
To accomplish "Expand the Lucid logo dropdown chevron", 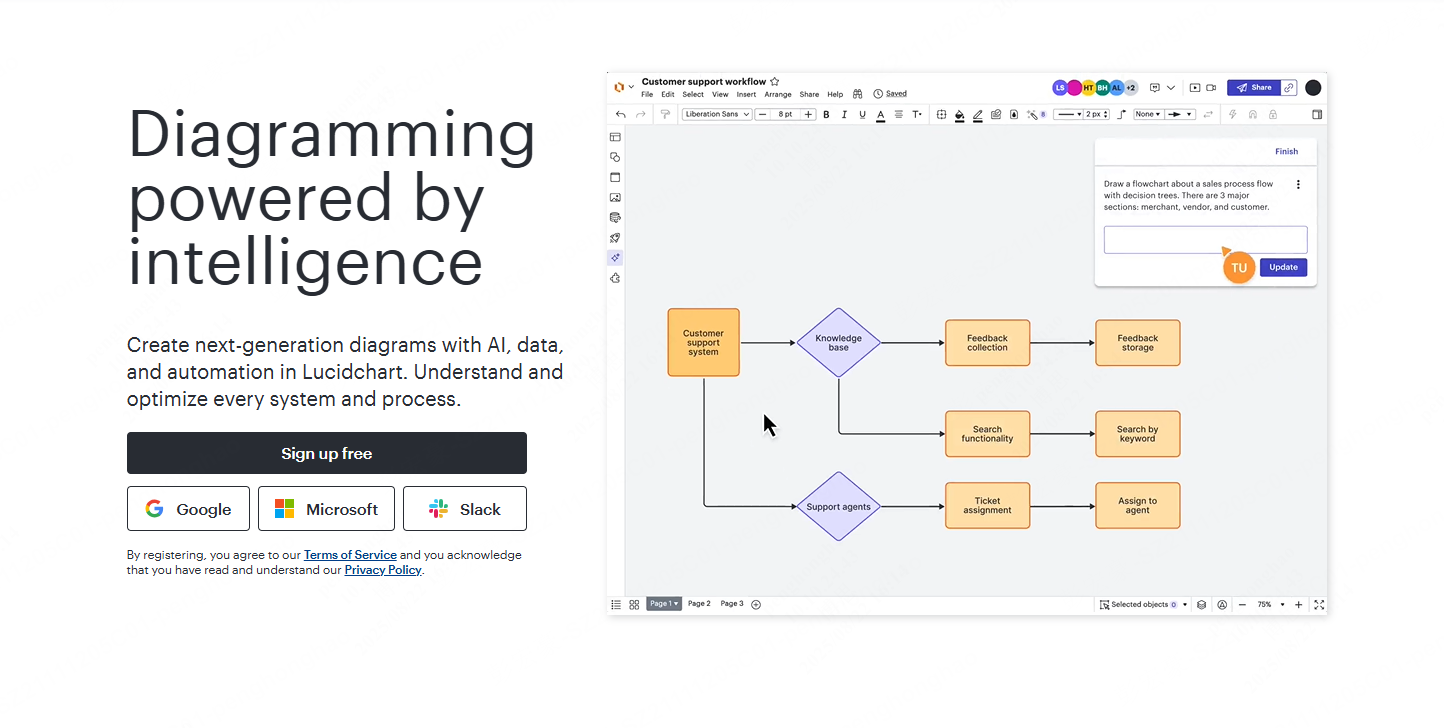I will pos(631,88).
